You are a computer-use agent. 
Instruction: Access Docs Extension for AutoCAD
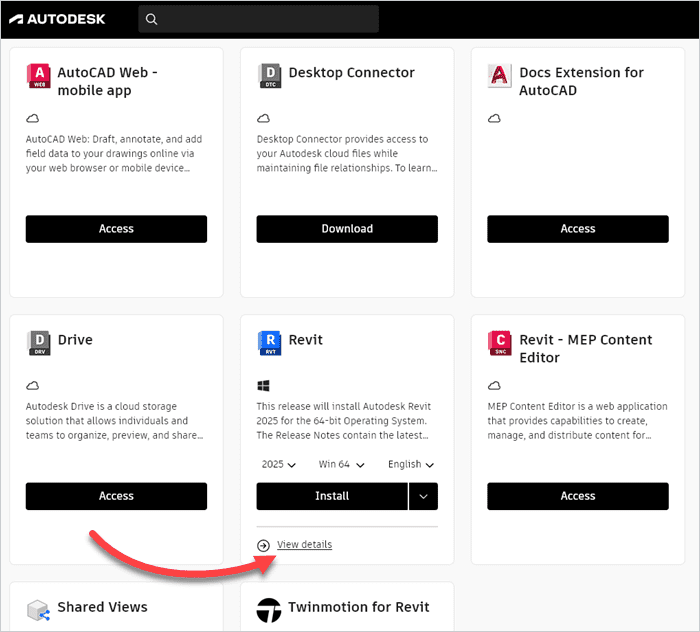pos(578,229)
